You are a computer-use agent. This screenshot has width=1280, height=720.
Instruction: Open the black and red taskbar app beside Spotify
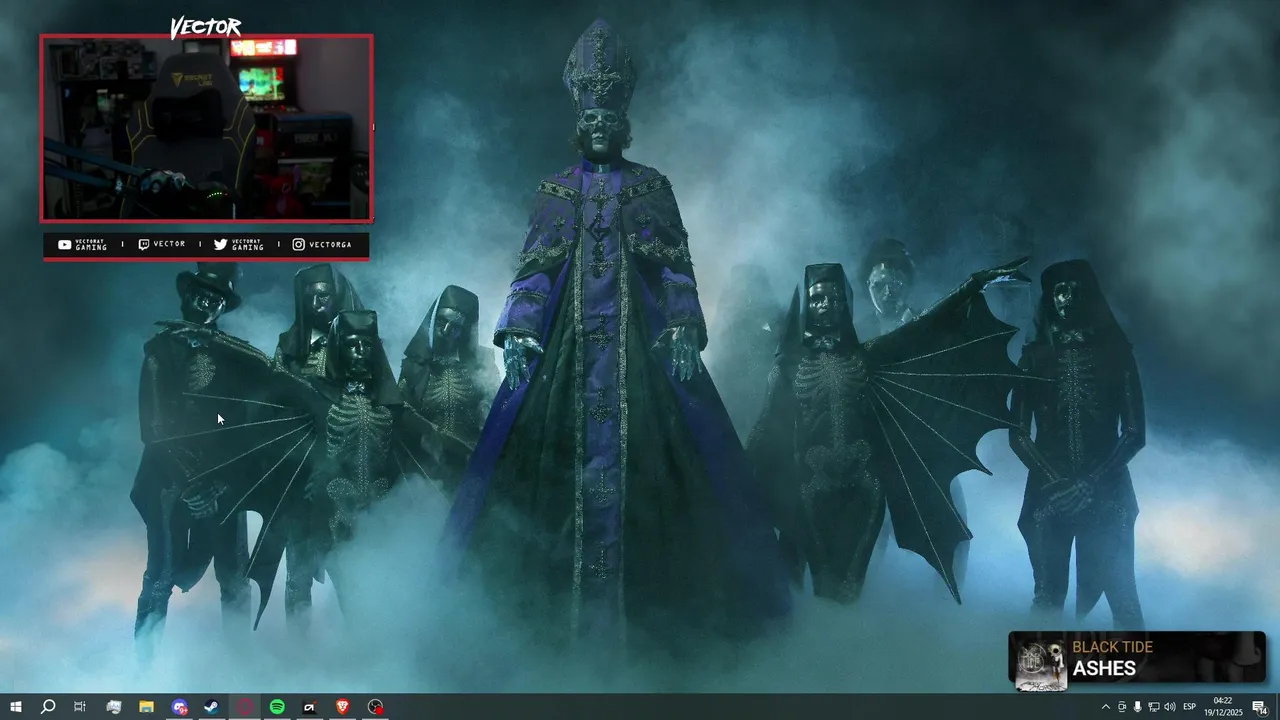tap(310, 707)
